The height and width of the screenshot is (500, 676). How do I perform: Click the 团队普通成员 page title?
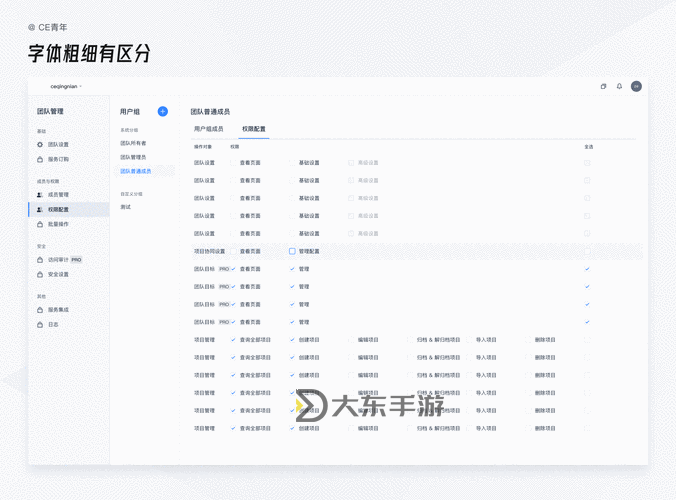tap(210, 112)
